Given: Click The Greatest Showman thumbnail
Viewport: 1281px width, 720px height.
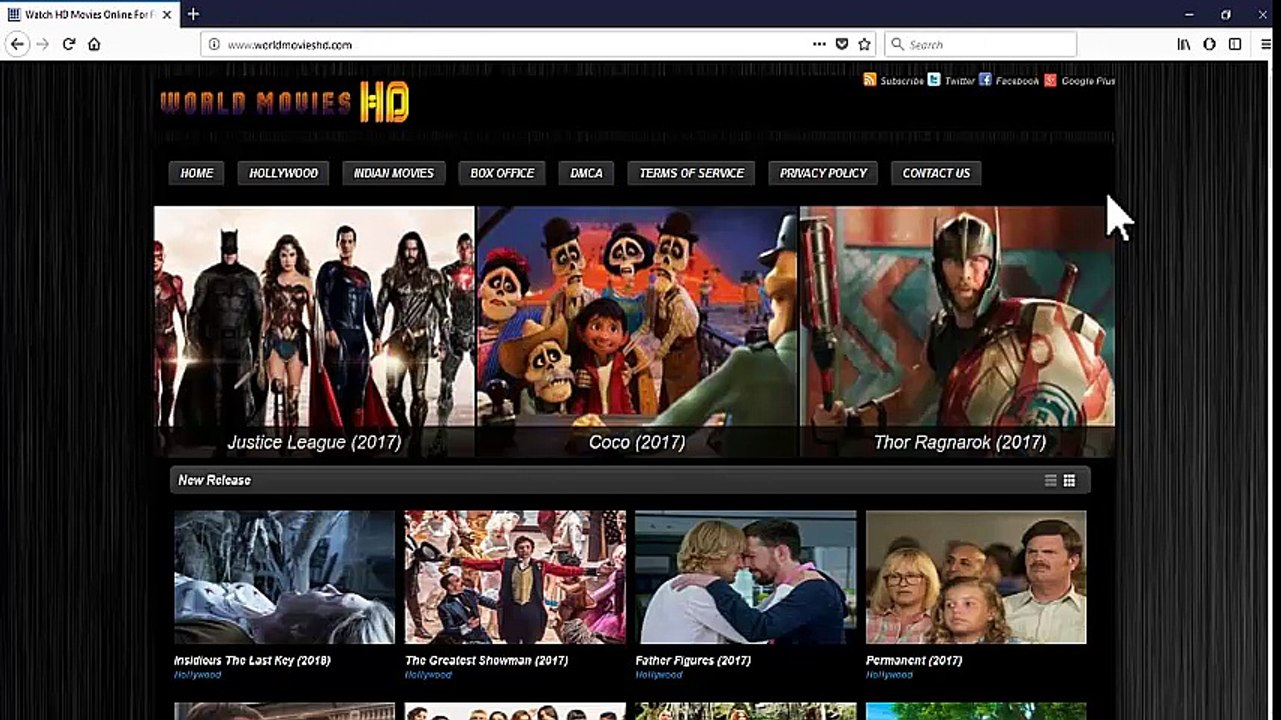Looking at the screenshot, I should [516, 577].
